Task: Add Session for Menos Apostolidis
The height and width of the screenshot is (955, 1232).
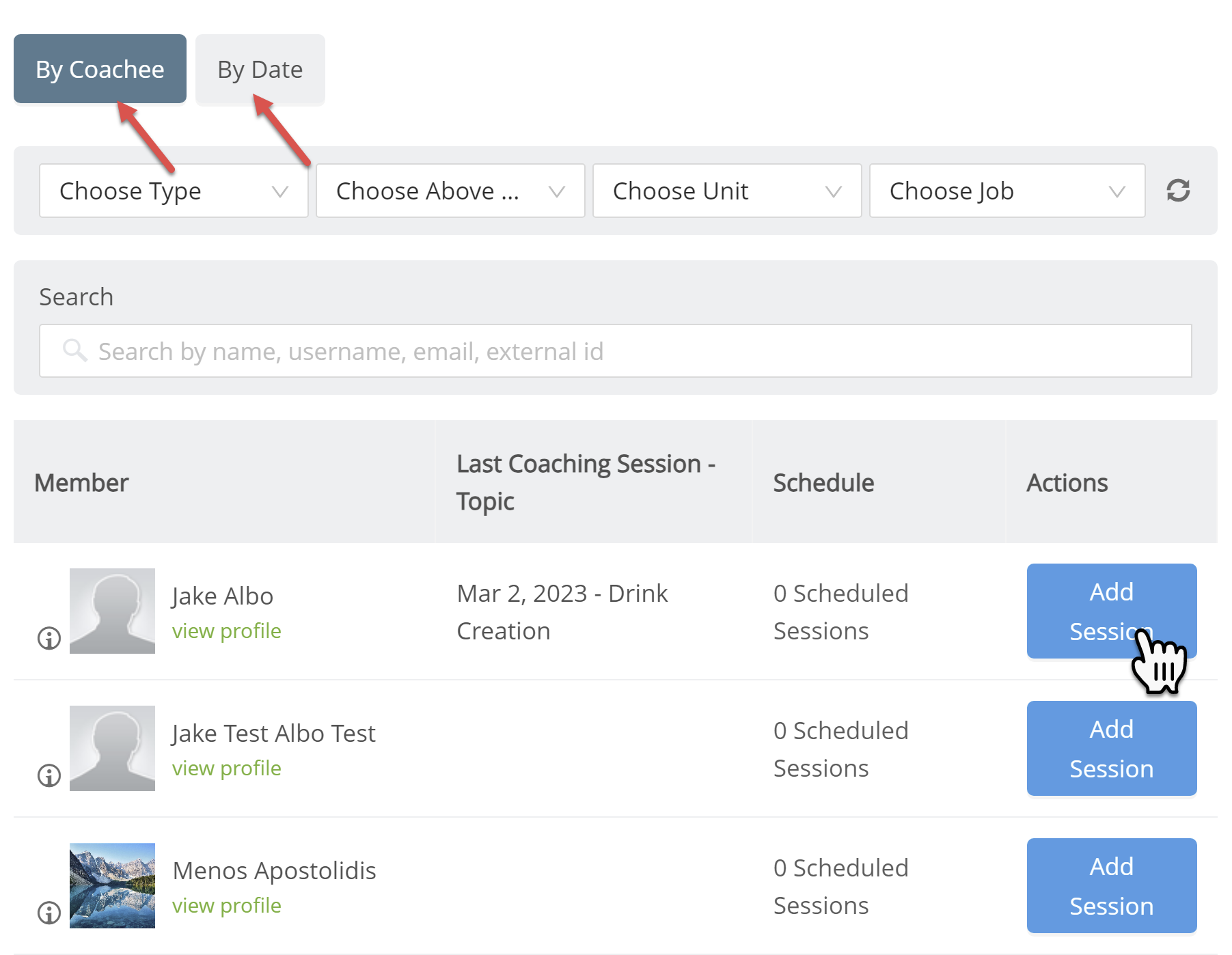Action: coord(1112,885)
